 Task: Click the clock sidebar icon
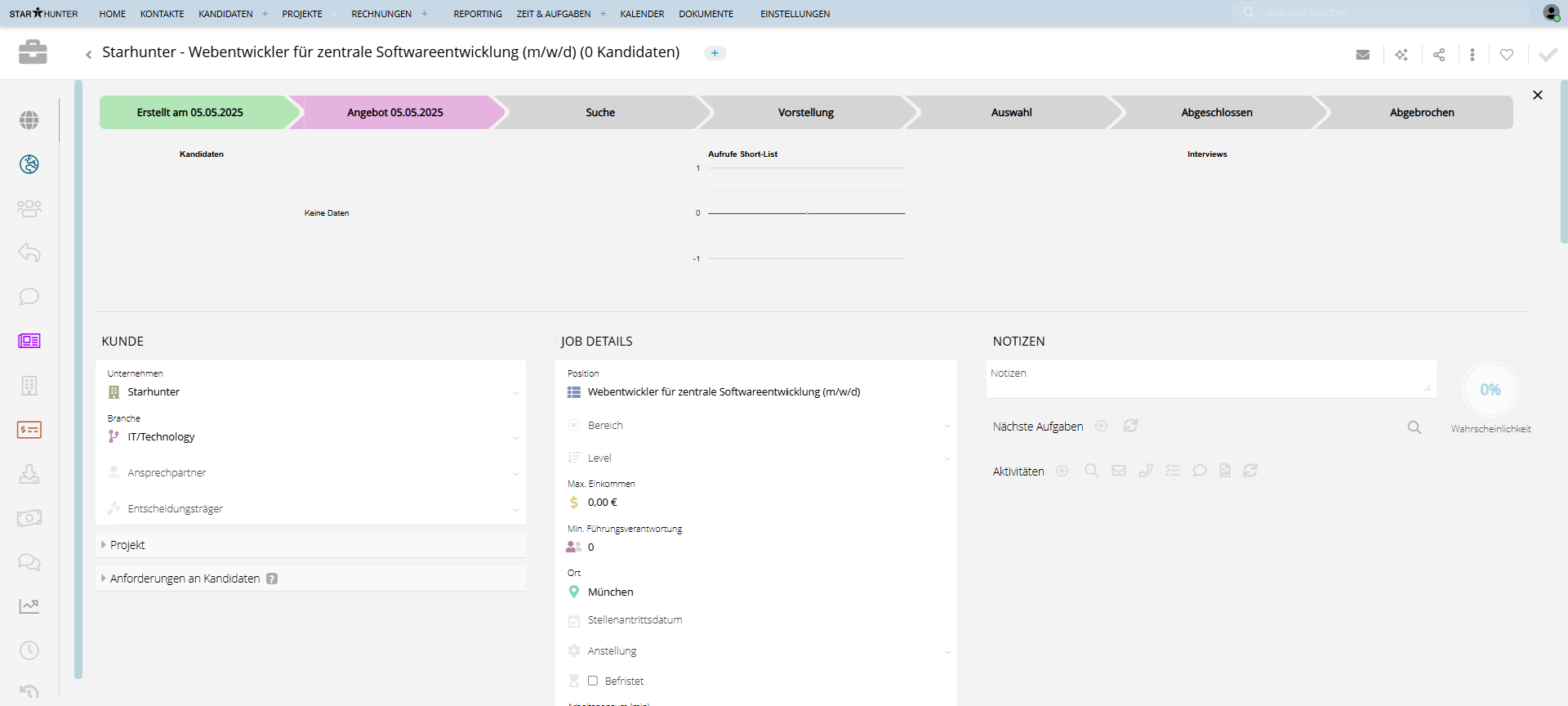29,650
